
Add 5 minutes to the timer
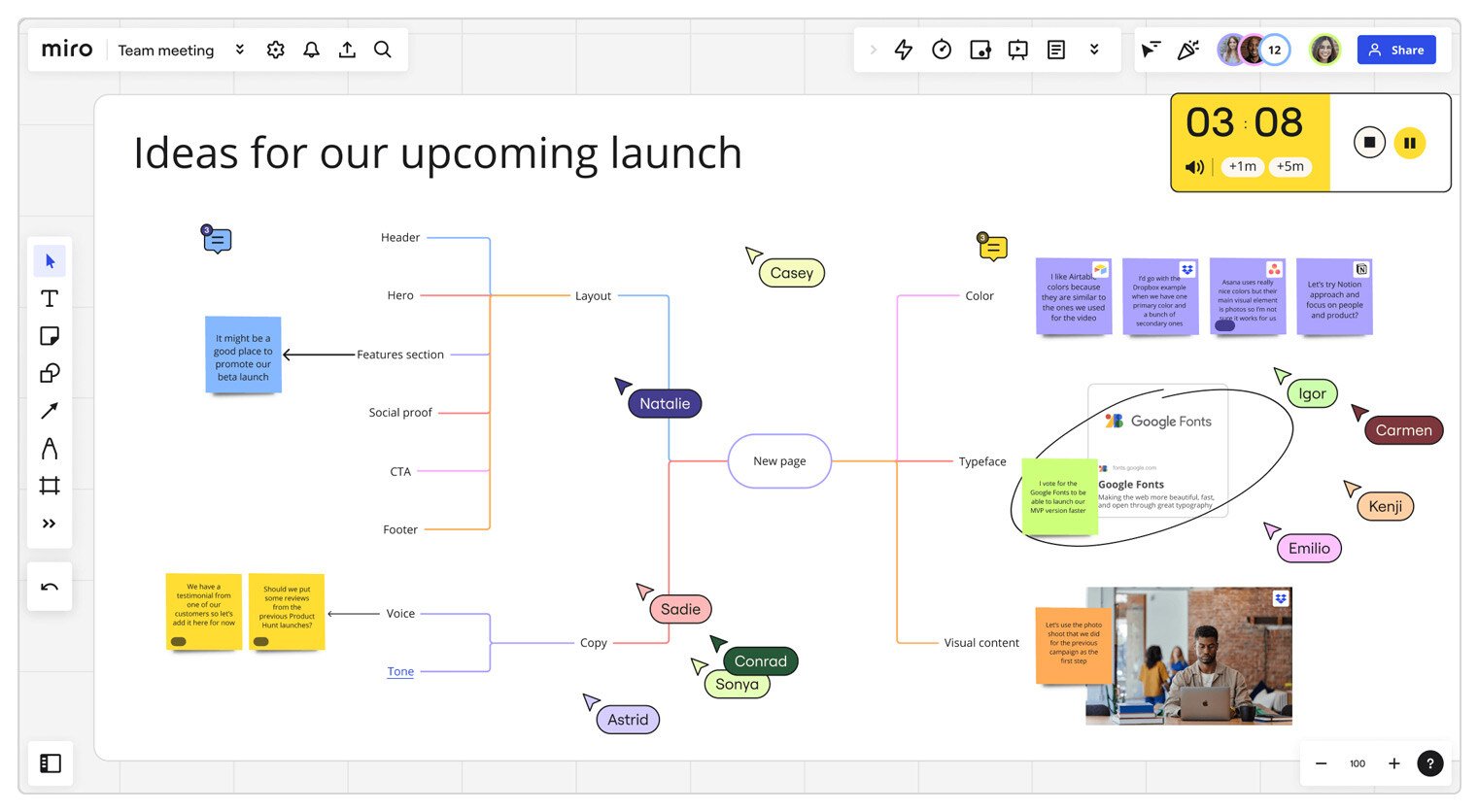(x=1289, y=166)
